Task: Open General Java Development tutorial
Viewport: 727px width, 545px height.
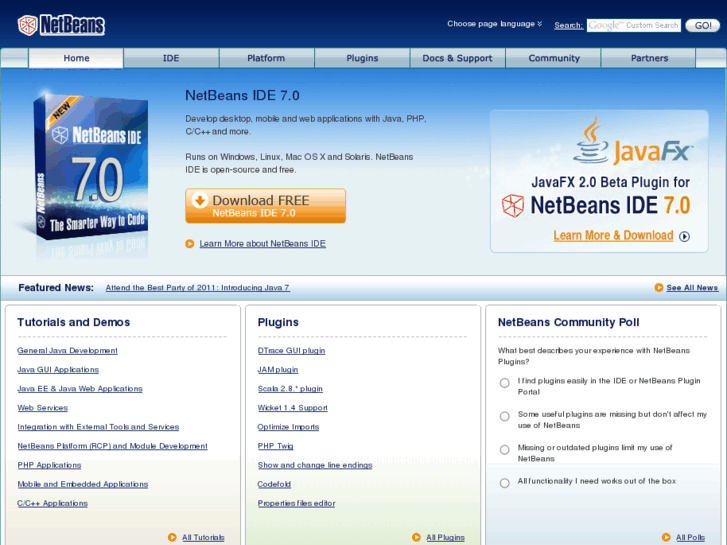Action: tap(67, 351)
